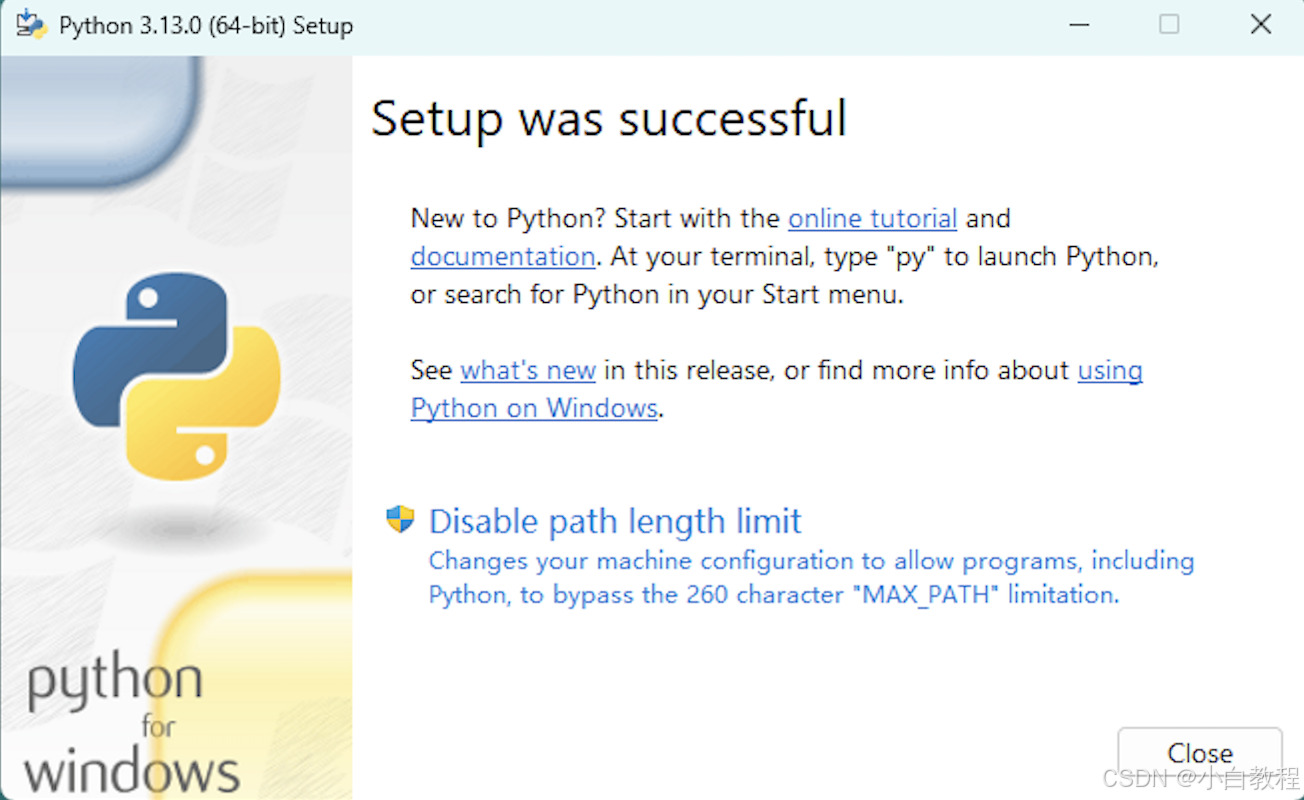The image size is (1304, 800).
Task: Open the 'documentation' link
Action: click(x=502, y=256)
